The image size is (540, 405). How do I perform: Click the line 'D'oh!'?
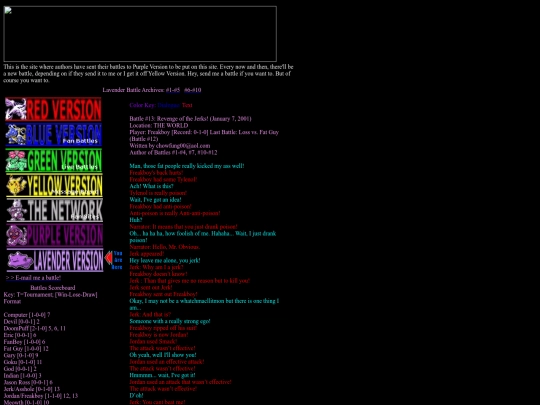[136, 395]
